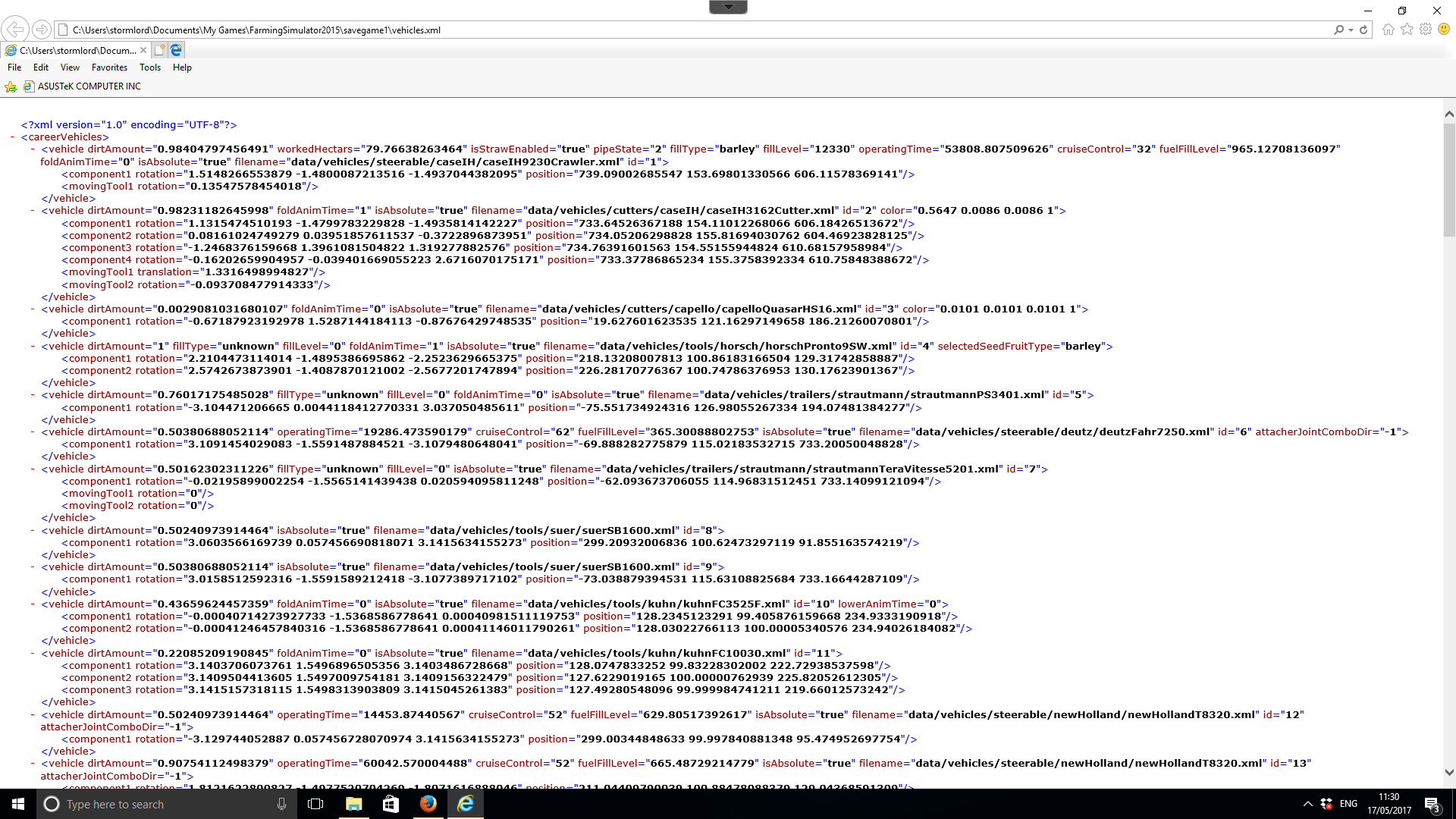The width and height of the screenshot is (1456, 819).
Task: Click the Dropbox tray icon
Action: (1326, 804)
